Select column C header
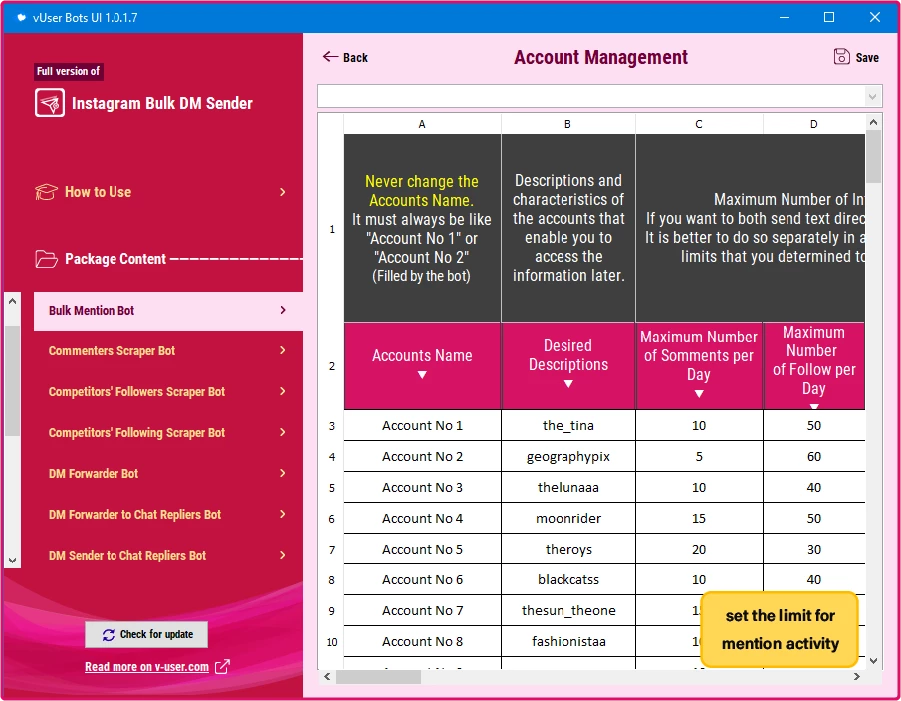This screenshot has height=701, width=901. pyautogui.click(x=699, y=124)
